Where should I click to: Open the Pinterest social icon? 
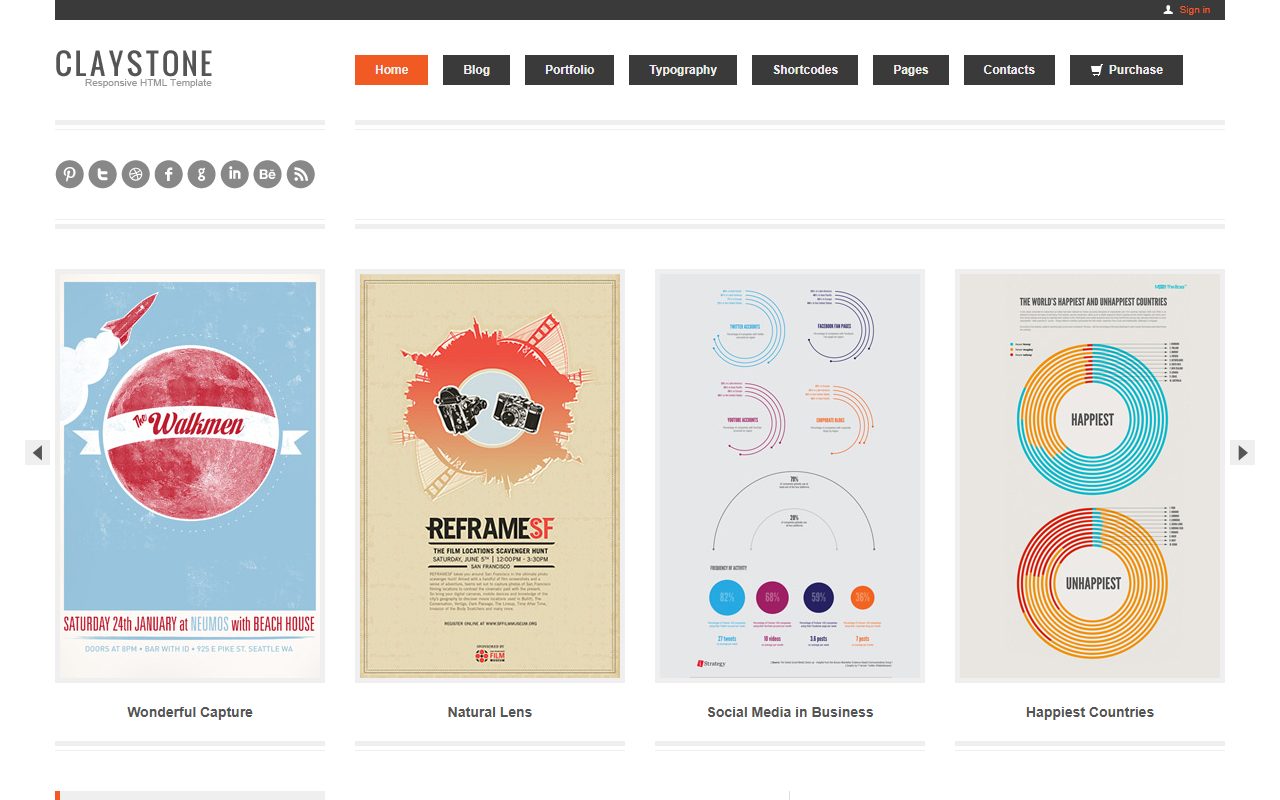tap(69, 174)
